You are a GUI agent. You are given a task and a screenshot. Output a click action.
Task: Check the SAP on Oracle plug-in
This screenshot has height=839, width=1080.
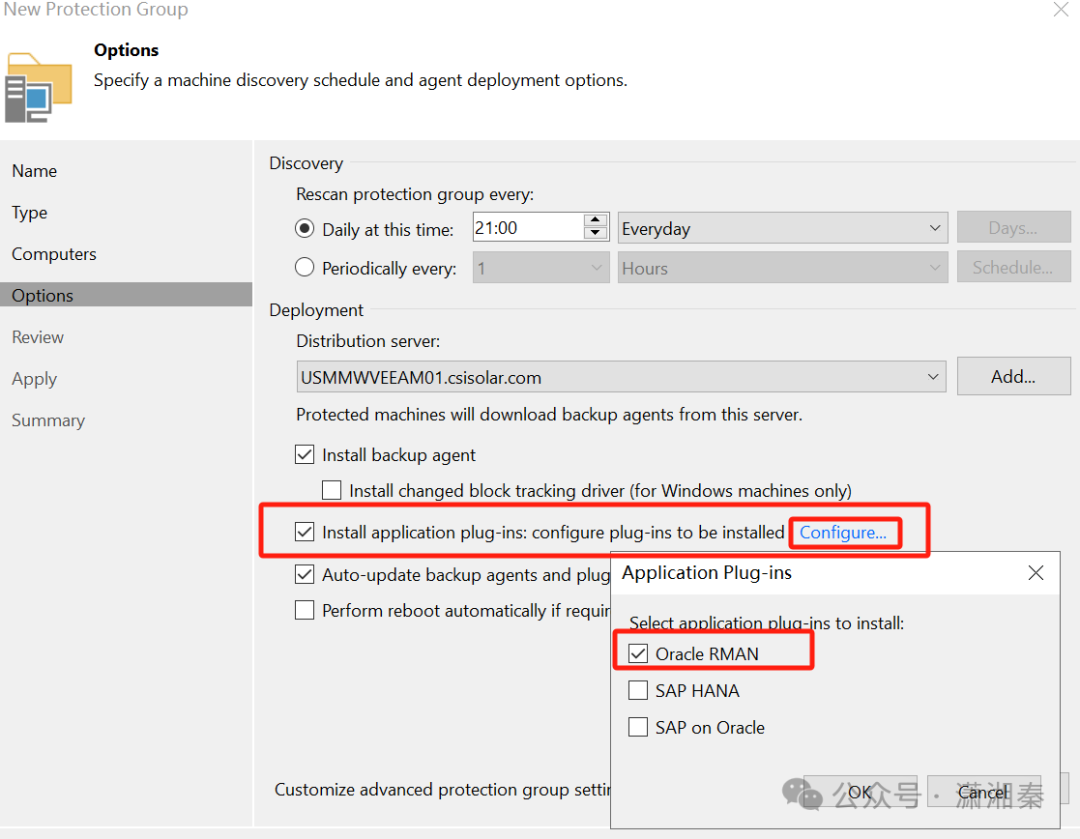[x=638, y=727]
